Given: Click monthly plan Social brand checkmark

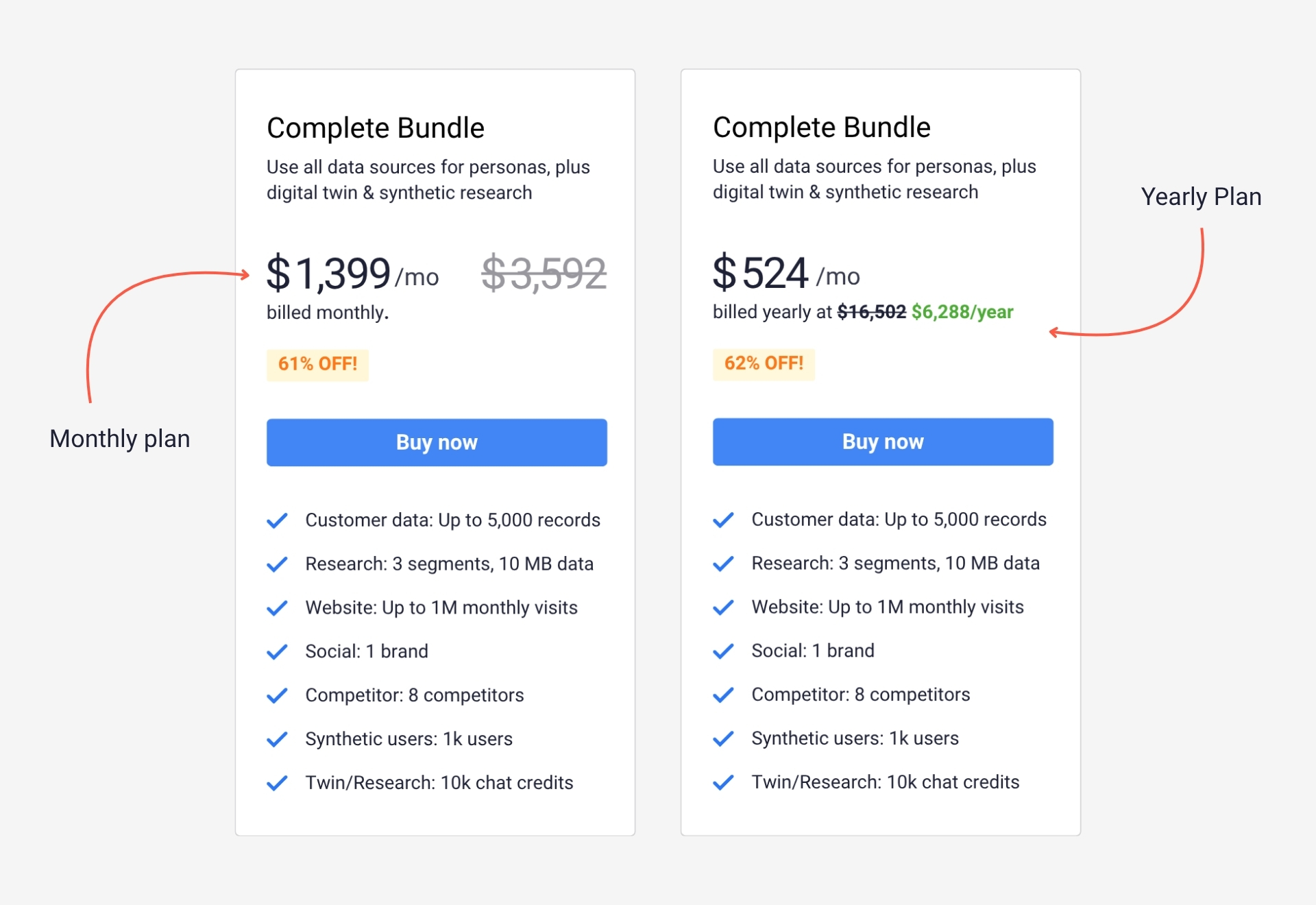Looking at the screenshot, I should pyautogui.click(x=277, y=652).
